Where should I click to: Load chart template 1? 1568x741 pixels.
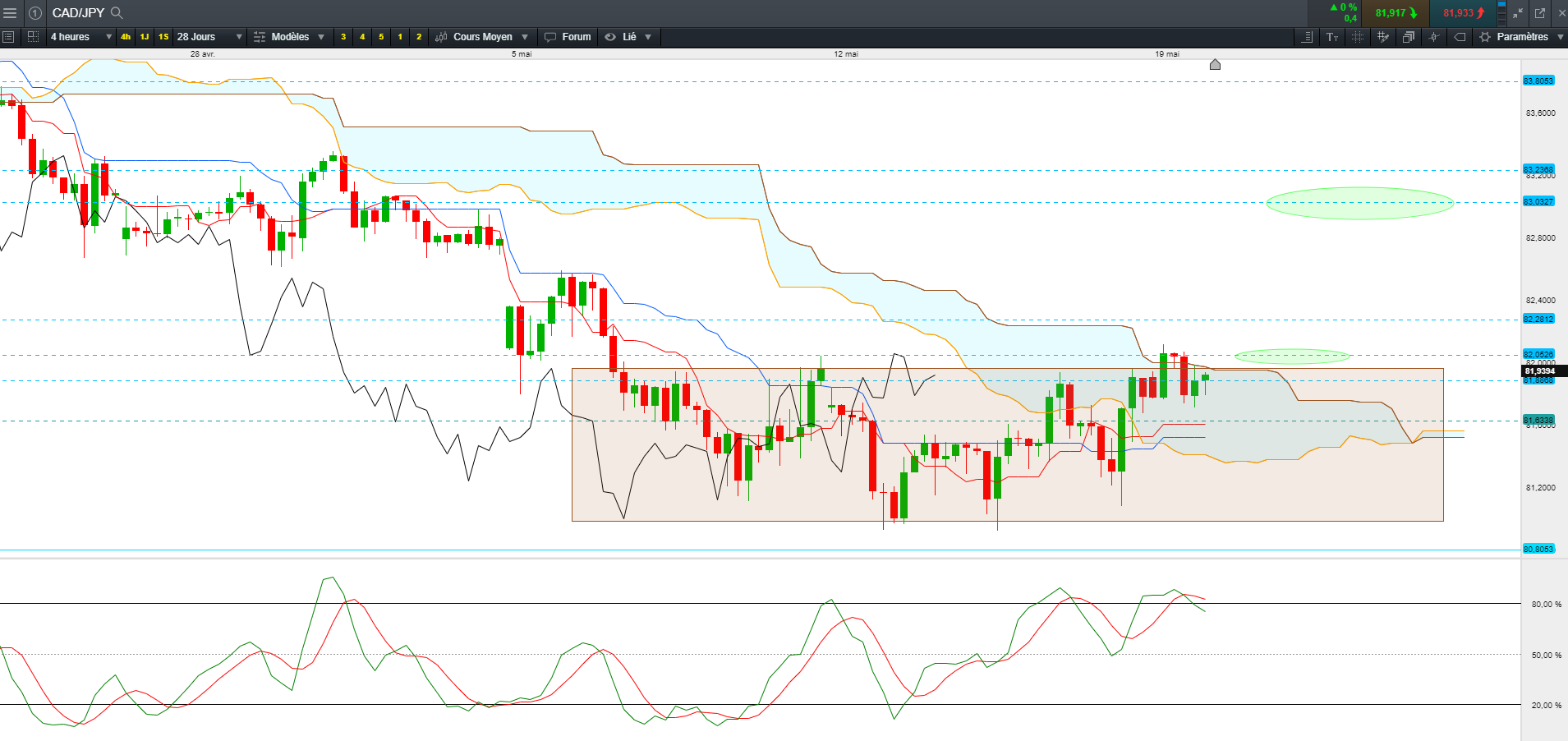(400, 37)
